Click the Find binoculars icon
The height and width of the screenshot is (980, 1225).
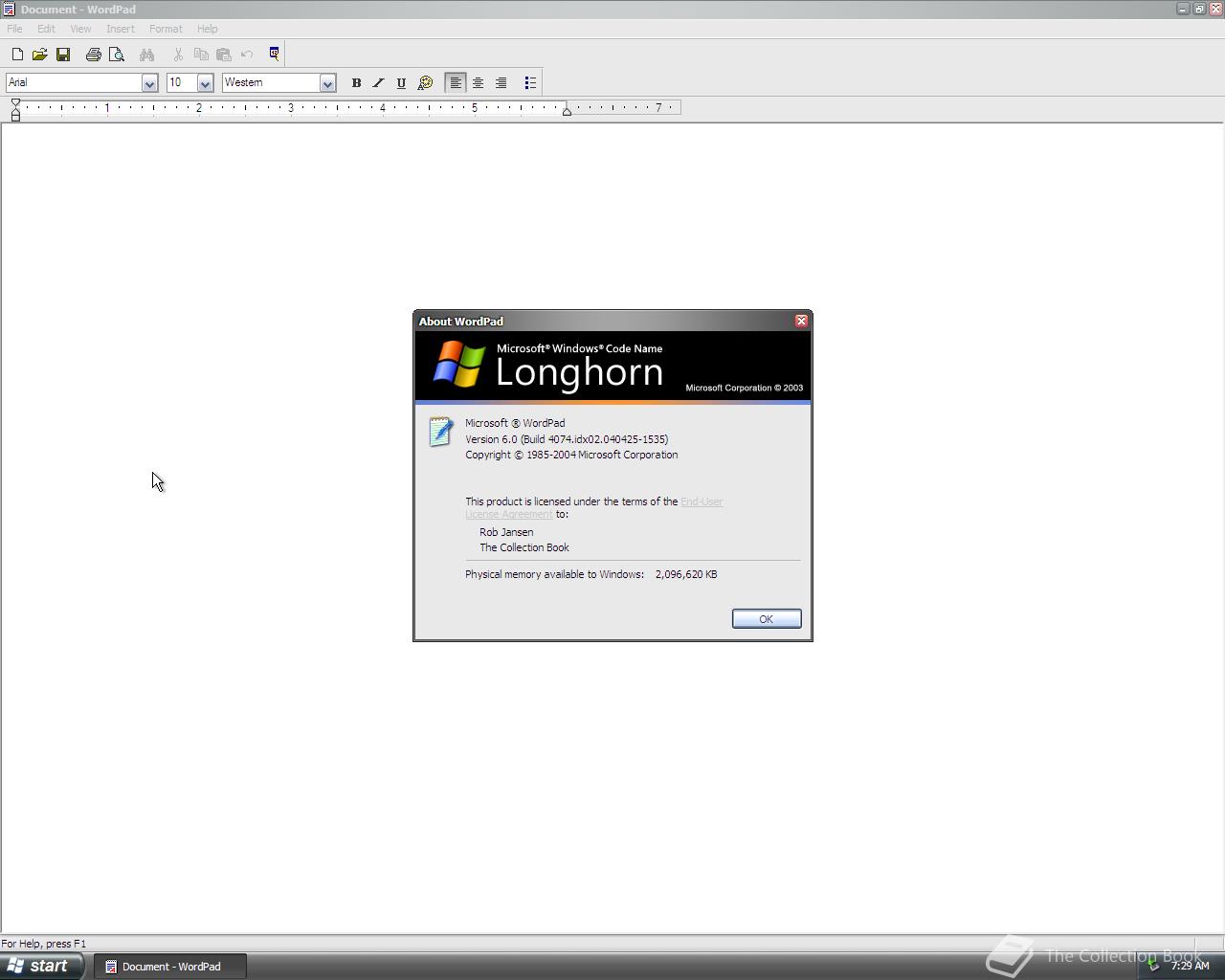point(147,55)
